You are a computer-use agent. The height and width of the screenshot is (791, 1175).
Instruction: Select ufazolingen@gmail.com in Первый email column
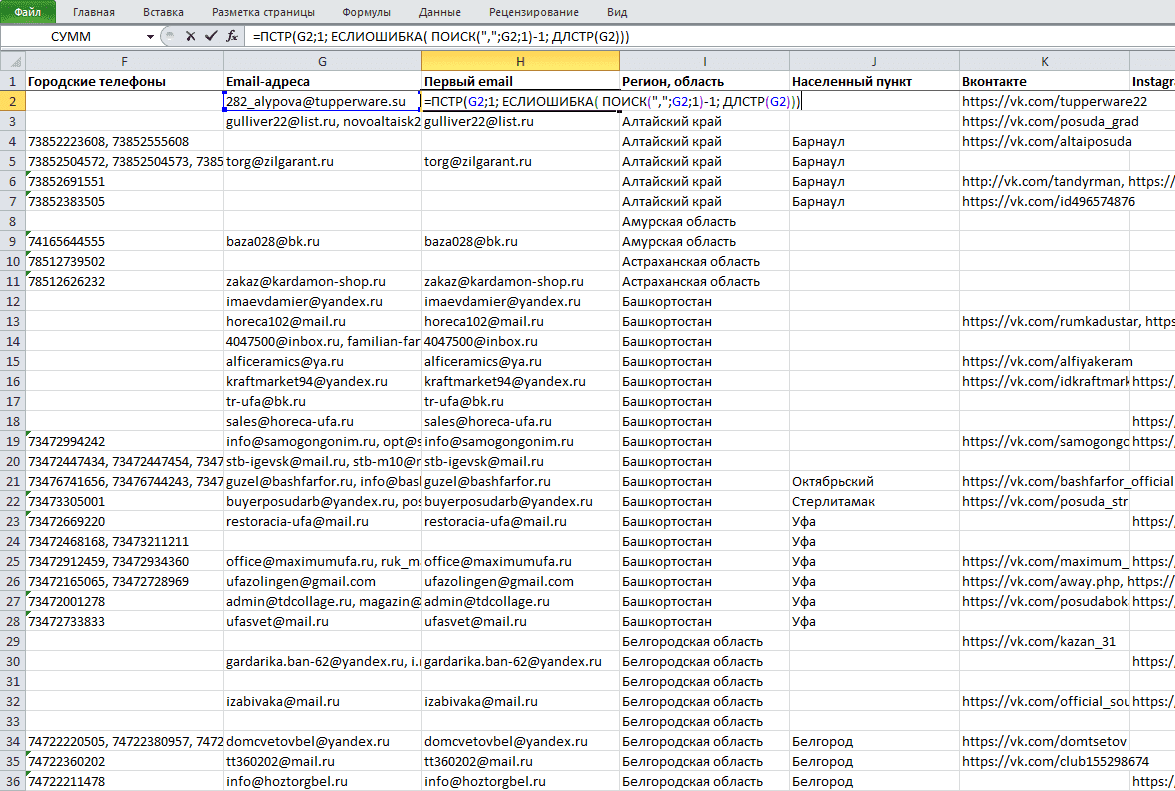(x=520, y=581)
